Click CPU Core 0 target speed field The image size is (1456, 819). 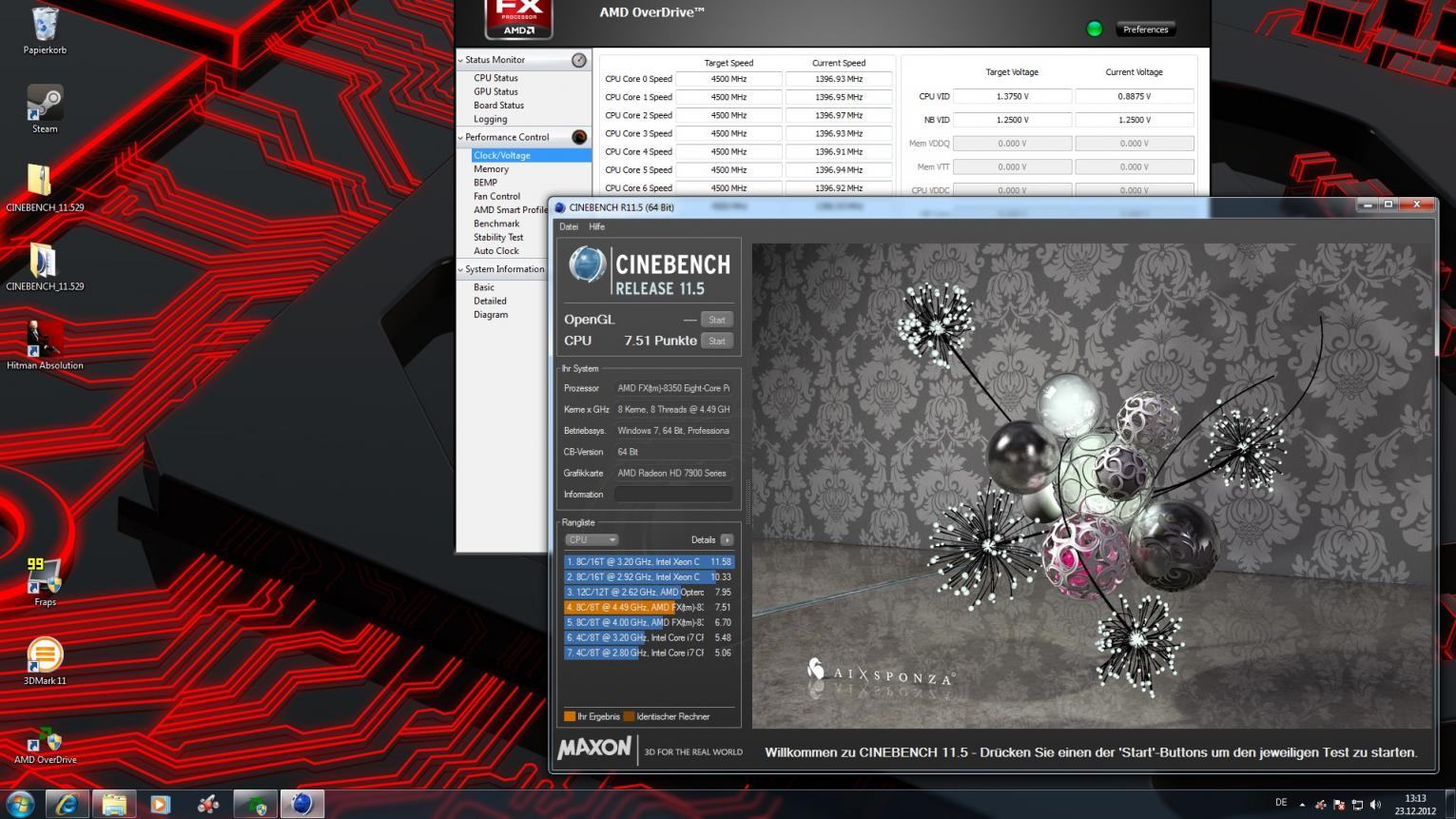click(x=728, y=79)
